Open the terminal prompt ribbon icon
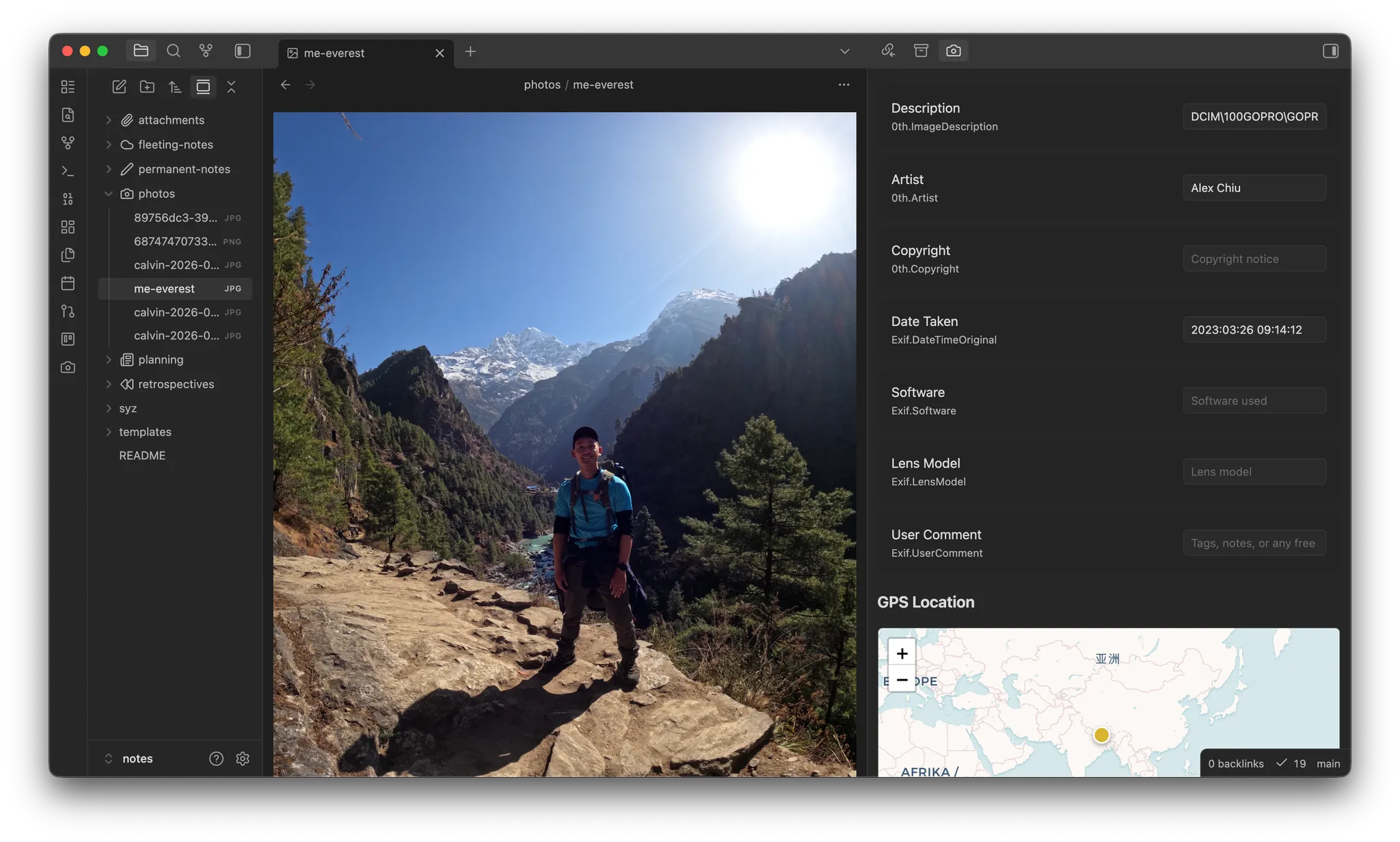Image resolution: width=1400 pixels, height=842 pixels. [x=68, y=171]
